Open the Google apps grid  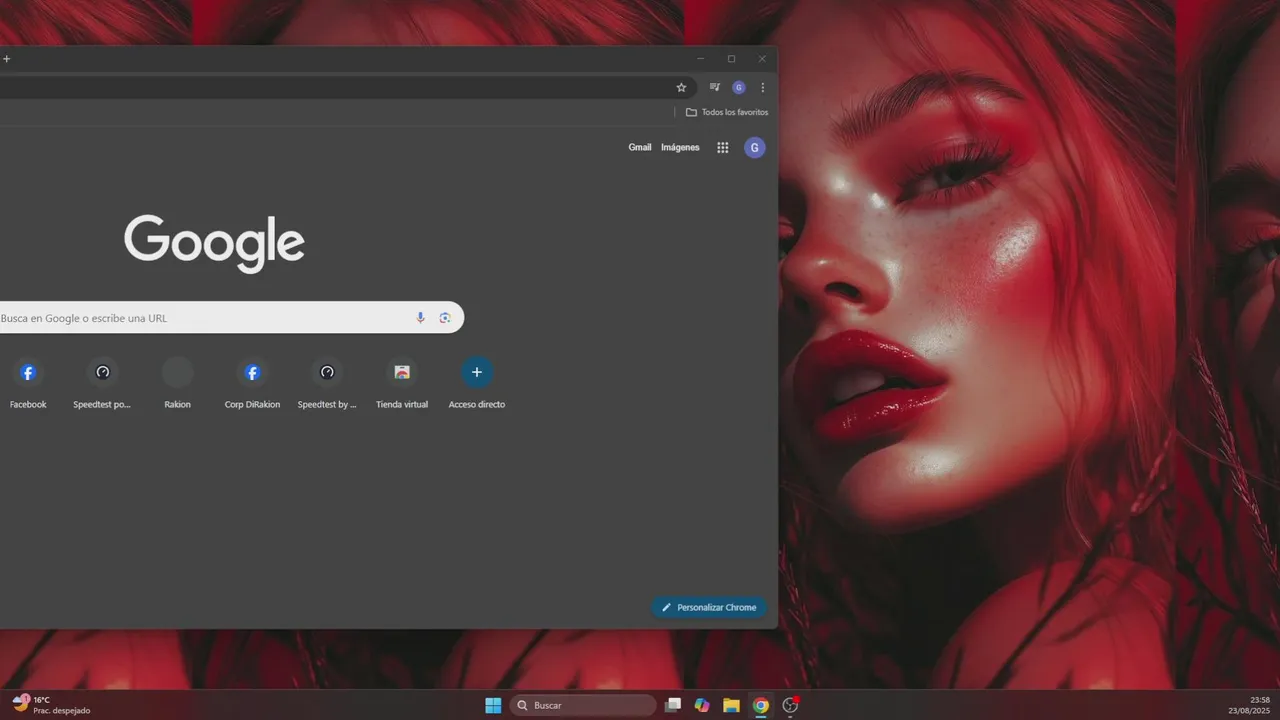(722, 148)
